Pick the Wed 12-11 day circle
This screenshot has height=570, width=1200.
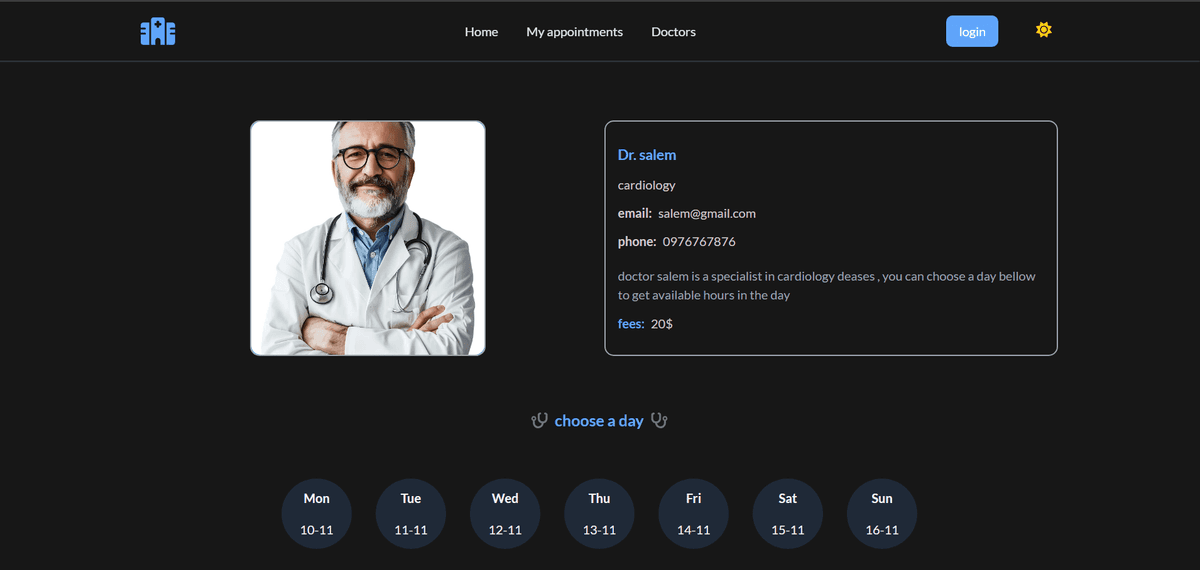[505, 514]
